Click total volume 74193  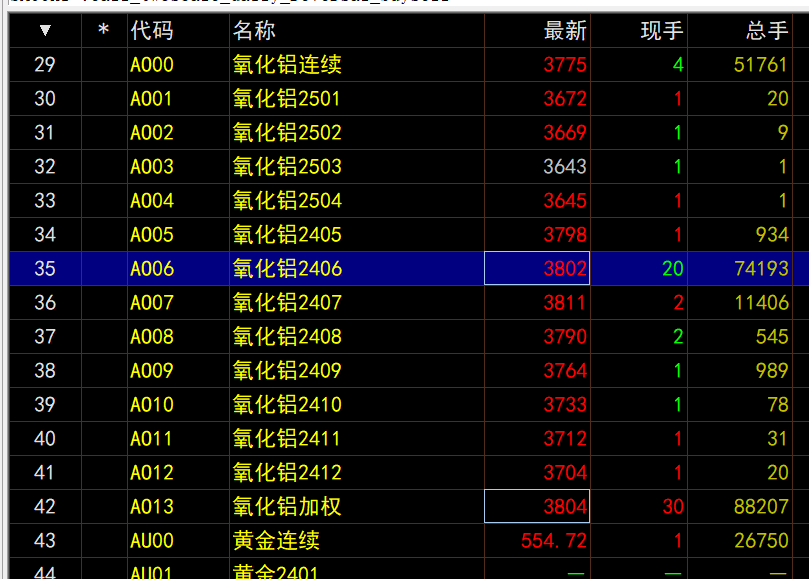click(x=761, y=269)
